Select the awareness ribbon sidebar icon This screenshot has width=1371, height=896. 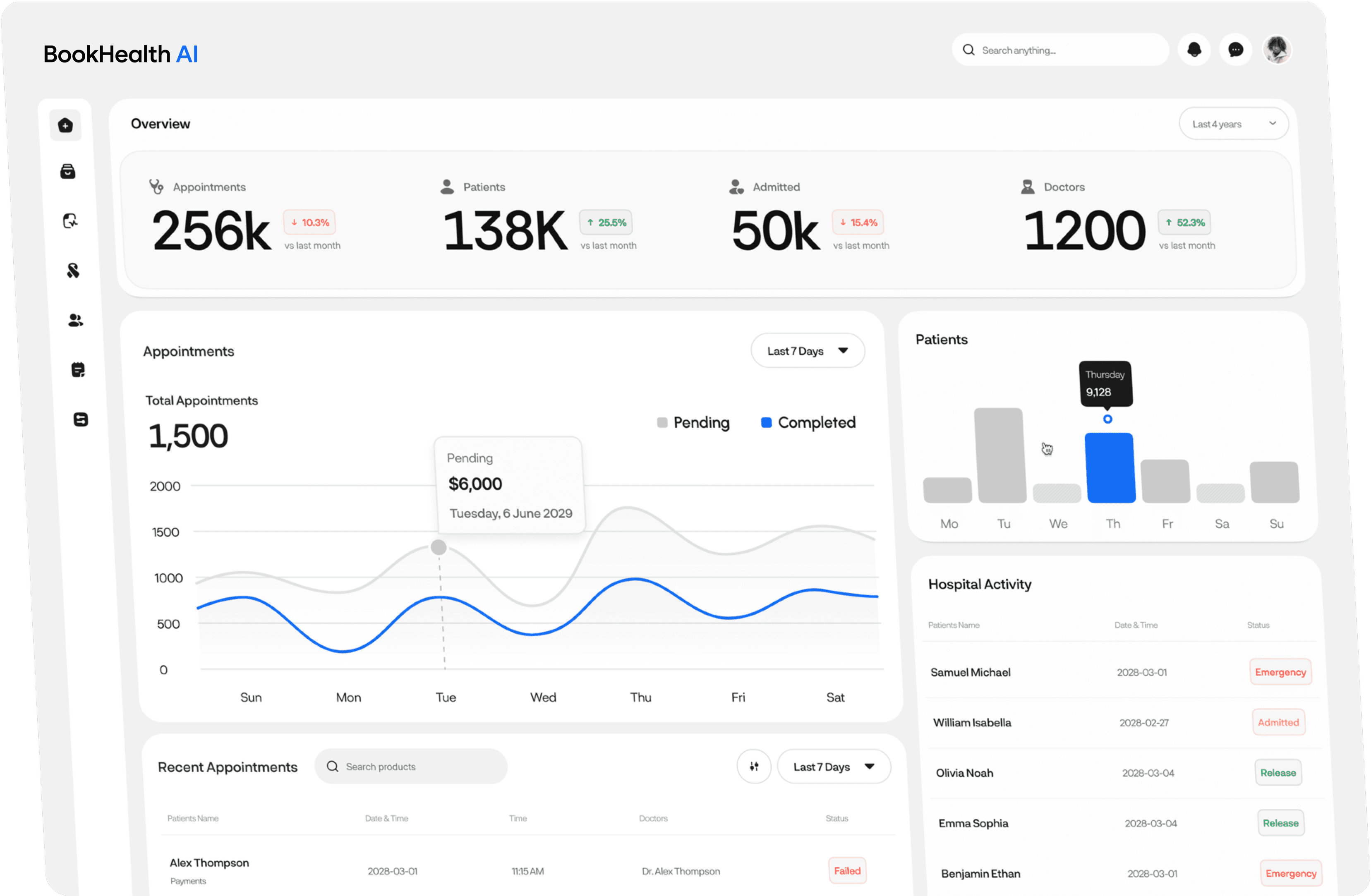coord(73,270)
